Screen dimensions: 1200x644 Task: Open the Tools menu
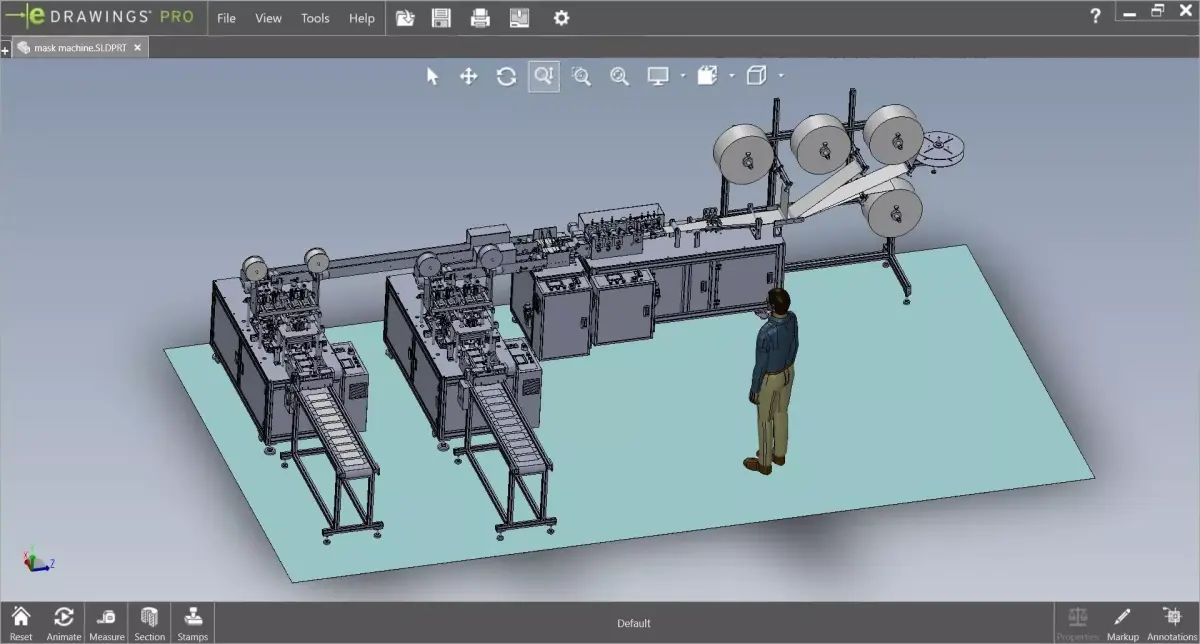click(x=315, y=18)
